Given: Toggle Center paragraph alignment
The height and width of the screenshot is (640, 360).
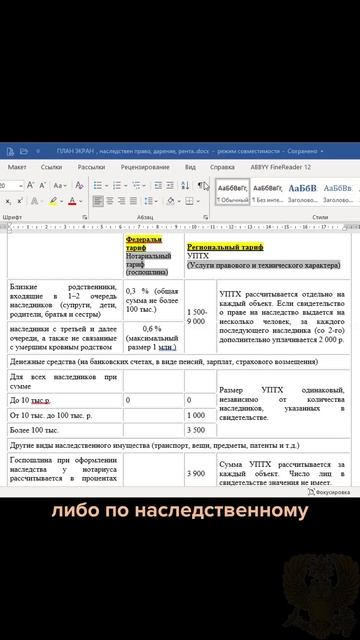Looking at the screenshot, I should [110, 201].
